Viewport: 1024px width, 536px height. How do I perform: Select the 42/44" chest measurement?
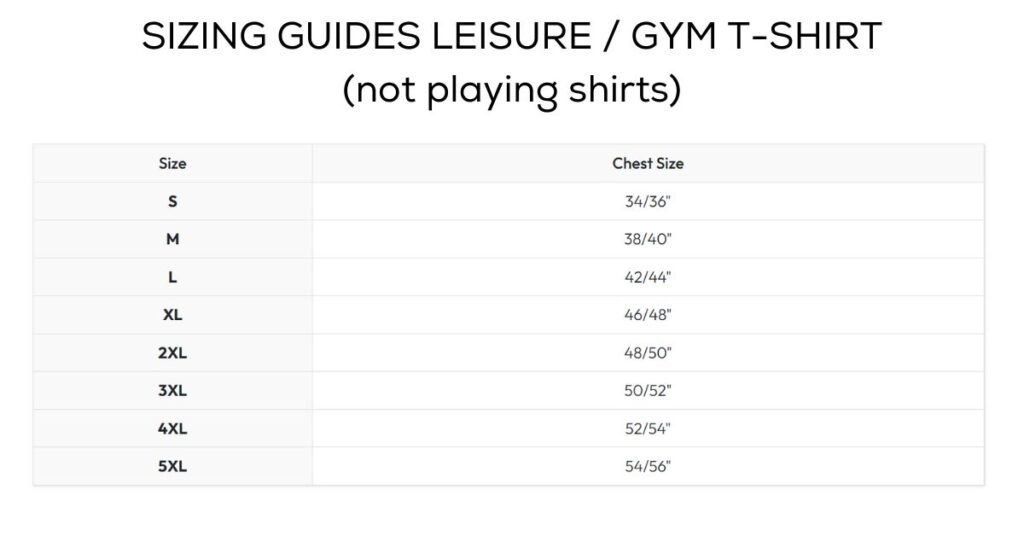pos(647,277)
